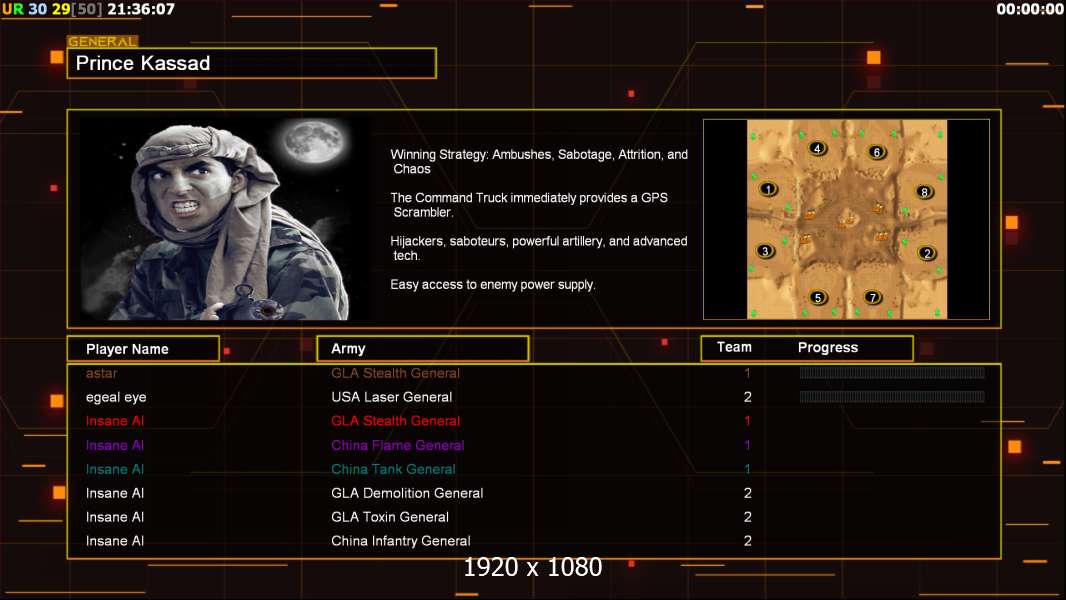Select start position 7 marker on minimap
The image size is (1066, 600).
pos(872,297)
